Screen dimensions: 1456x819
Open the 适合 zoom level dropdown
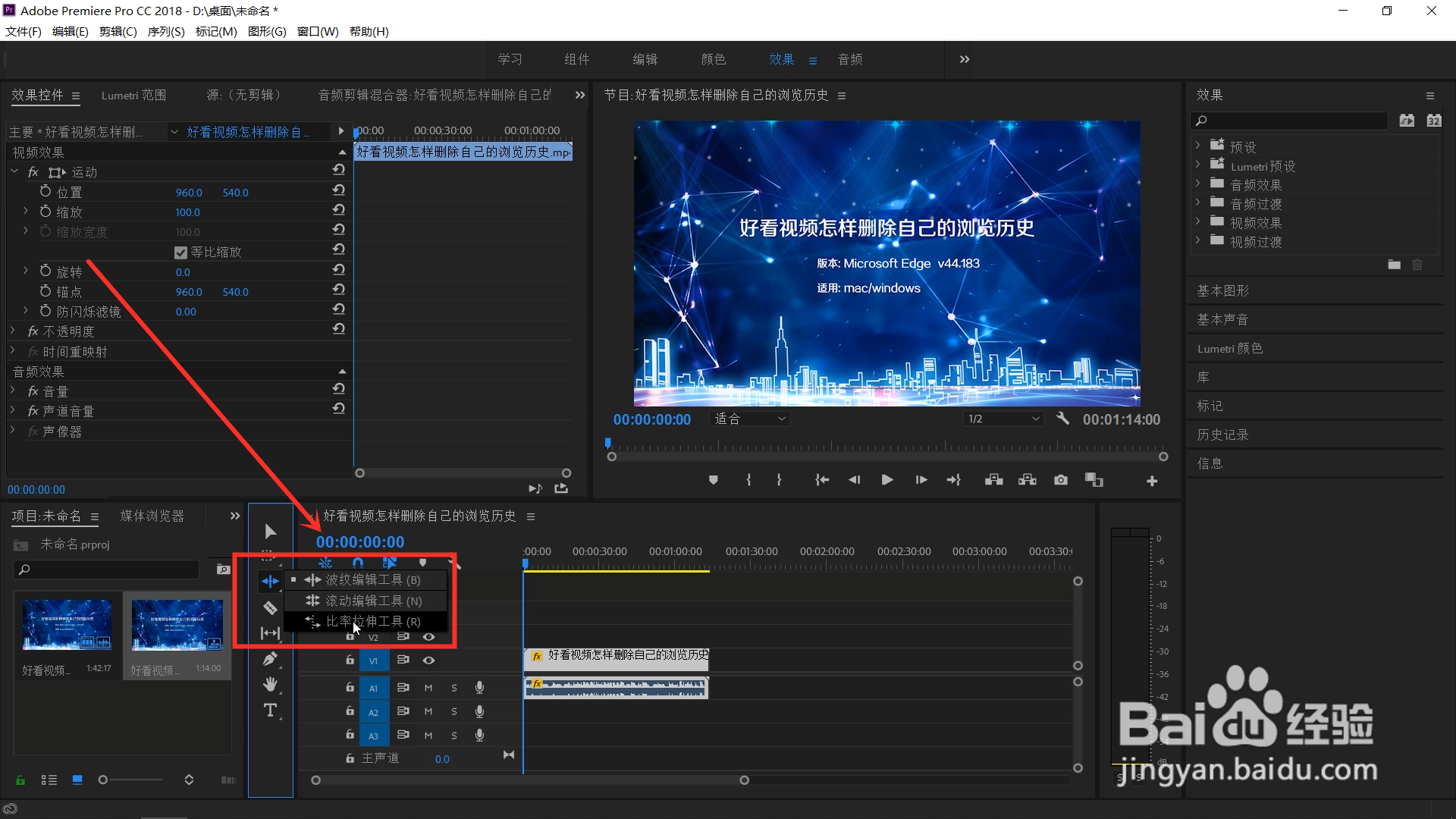(749, 419)
